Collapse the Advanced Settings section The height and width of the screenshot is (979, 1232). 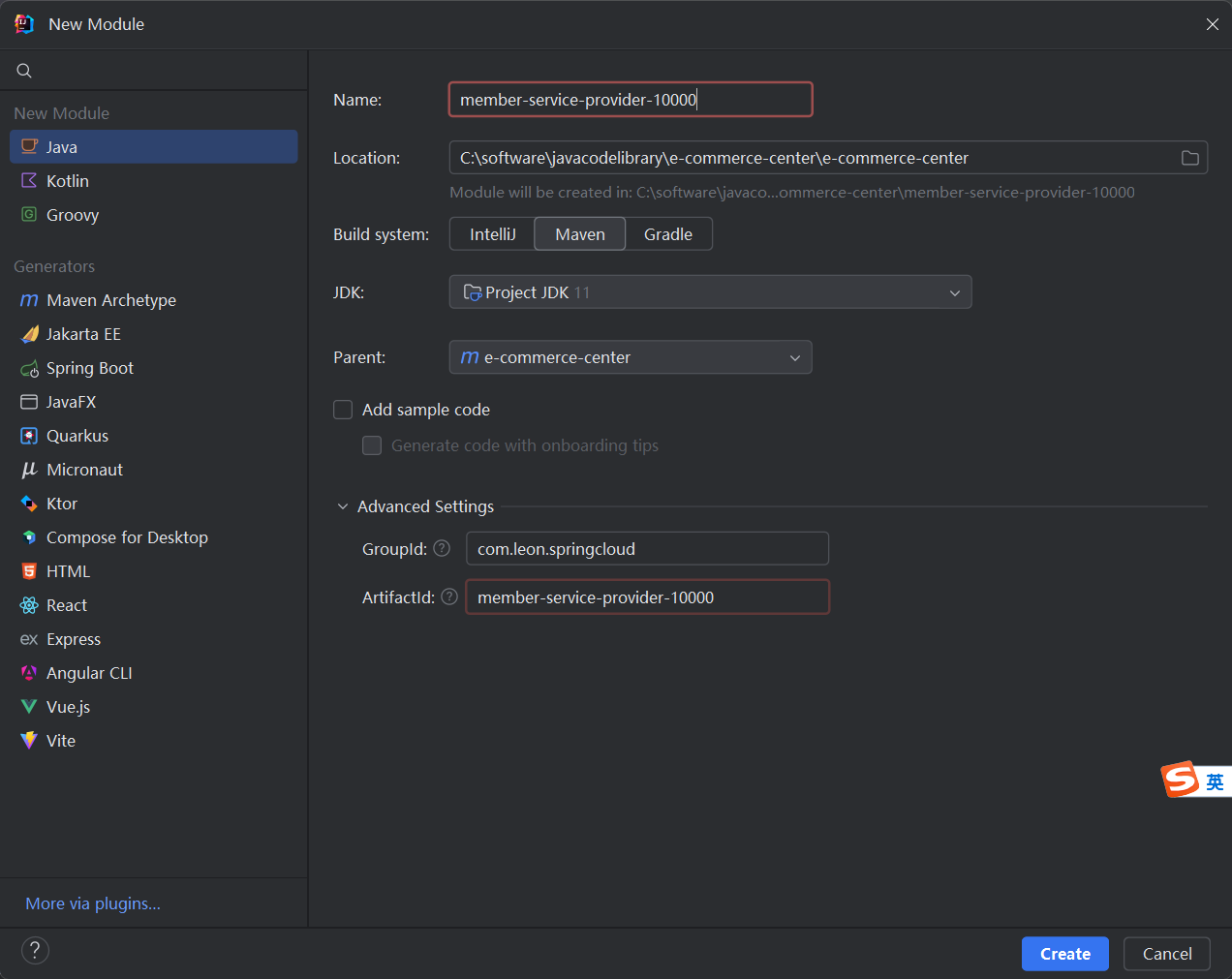(x=343, y=506)
